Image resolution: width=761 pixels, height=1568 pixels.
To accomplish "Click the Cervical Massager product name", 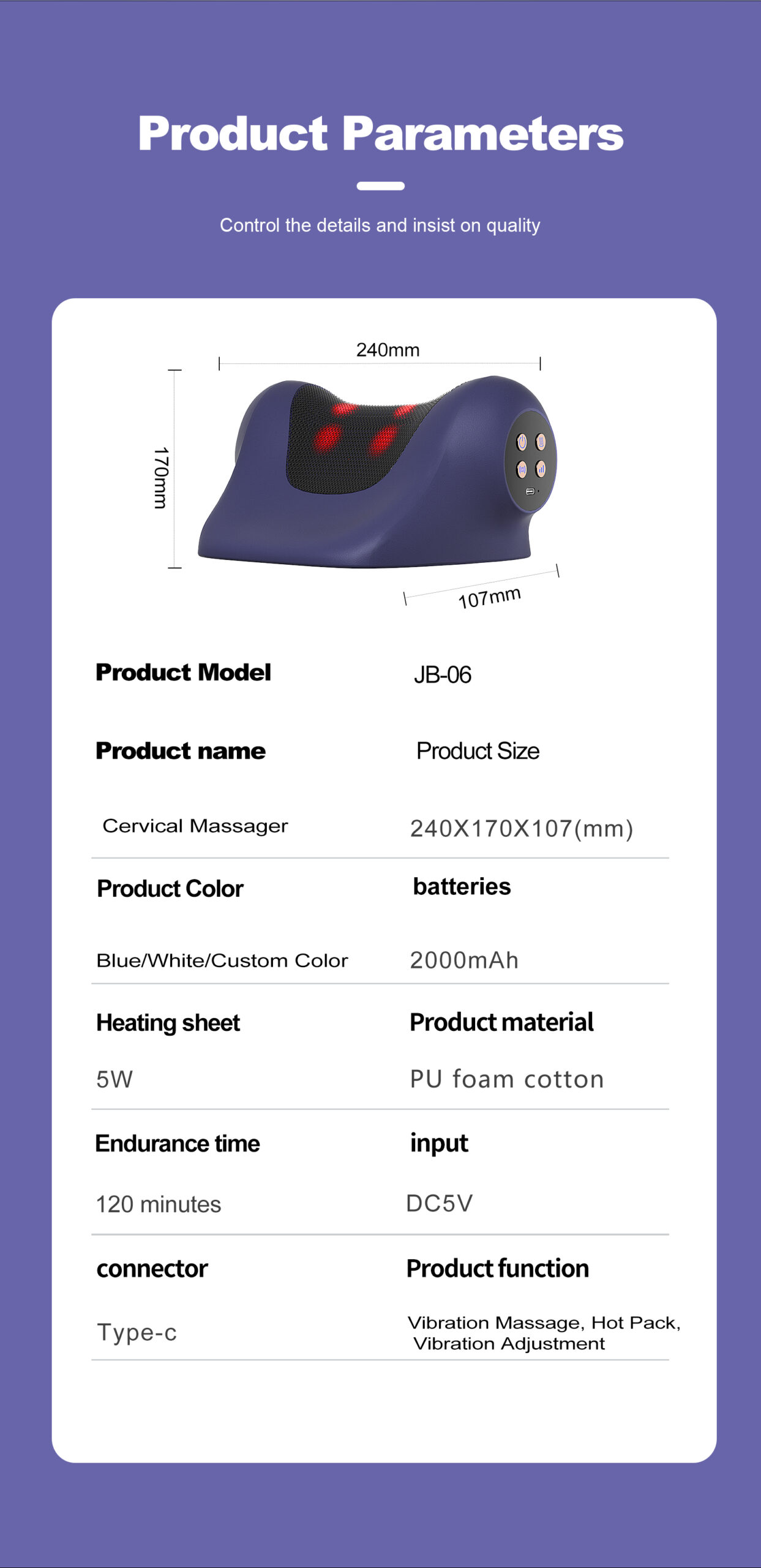I will click(x=195, y=826).
